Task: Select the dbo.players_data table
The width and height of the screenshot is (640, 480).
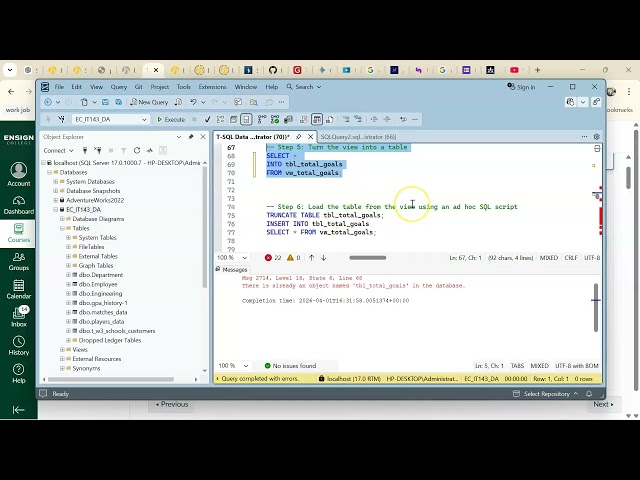Action: [101, 322]
